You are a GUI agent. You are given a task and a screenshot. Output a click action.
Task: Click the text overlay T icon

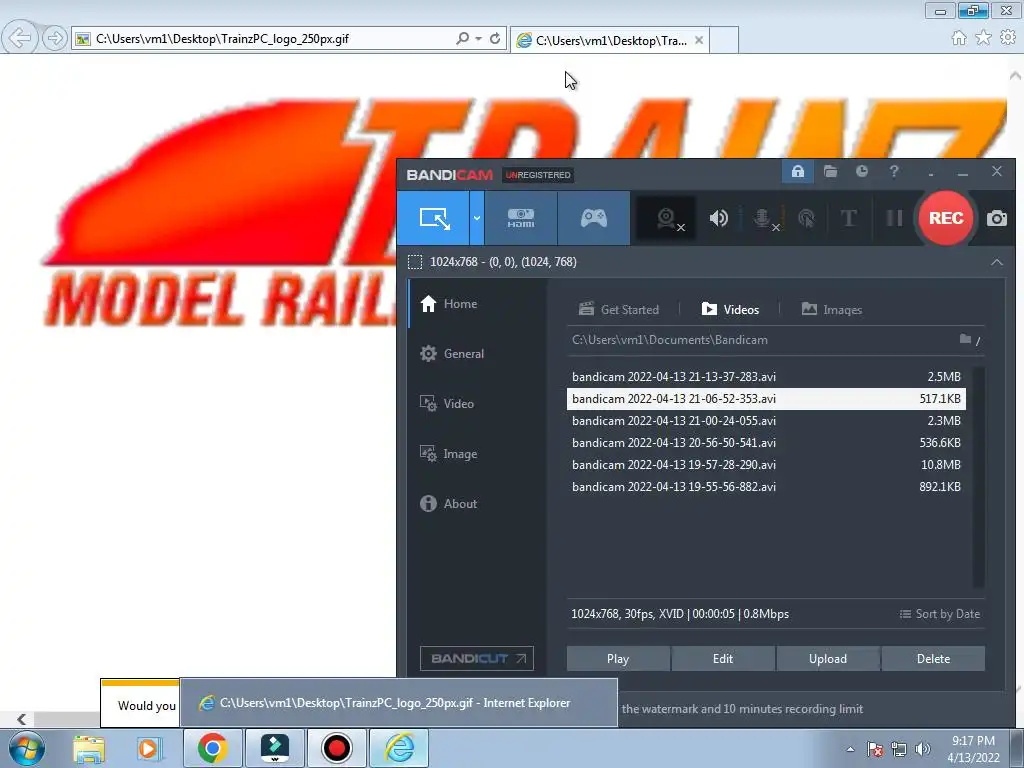848,218
